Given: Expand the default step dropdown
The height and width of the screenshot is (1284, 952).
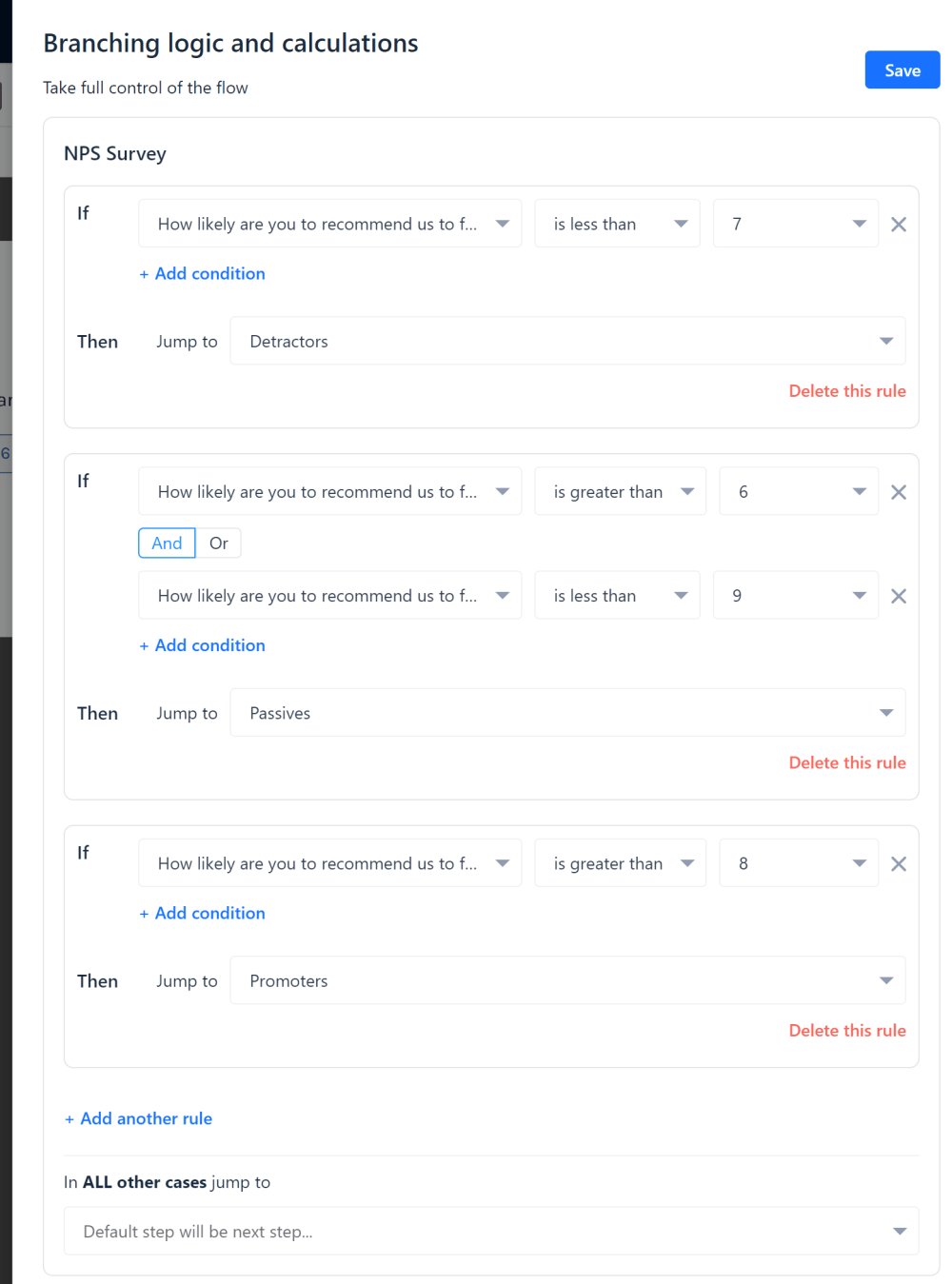Looking at the screenshot, I should 491,1232.
